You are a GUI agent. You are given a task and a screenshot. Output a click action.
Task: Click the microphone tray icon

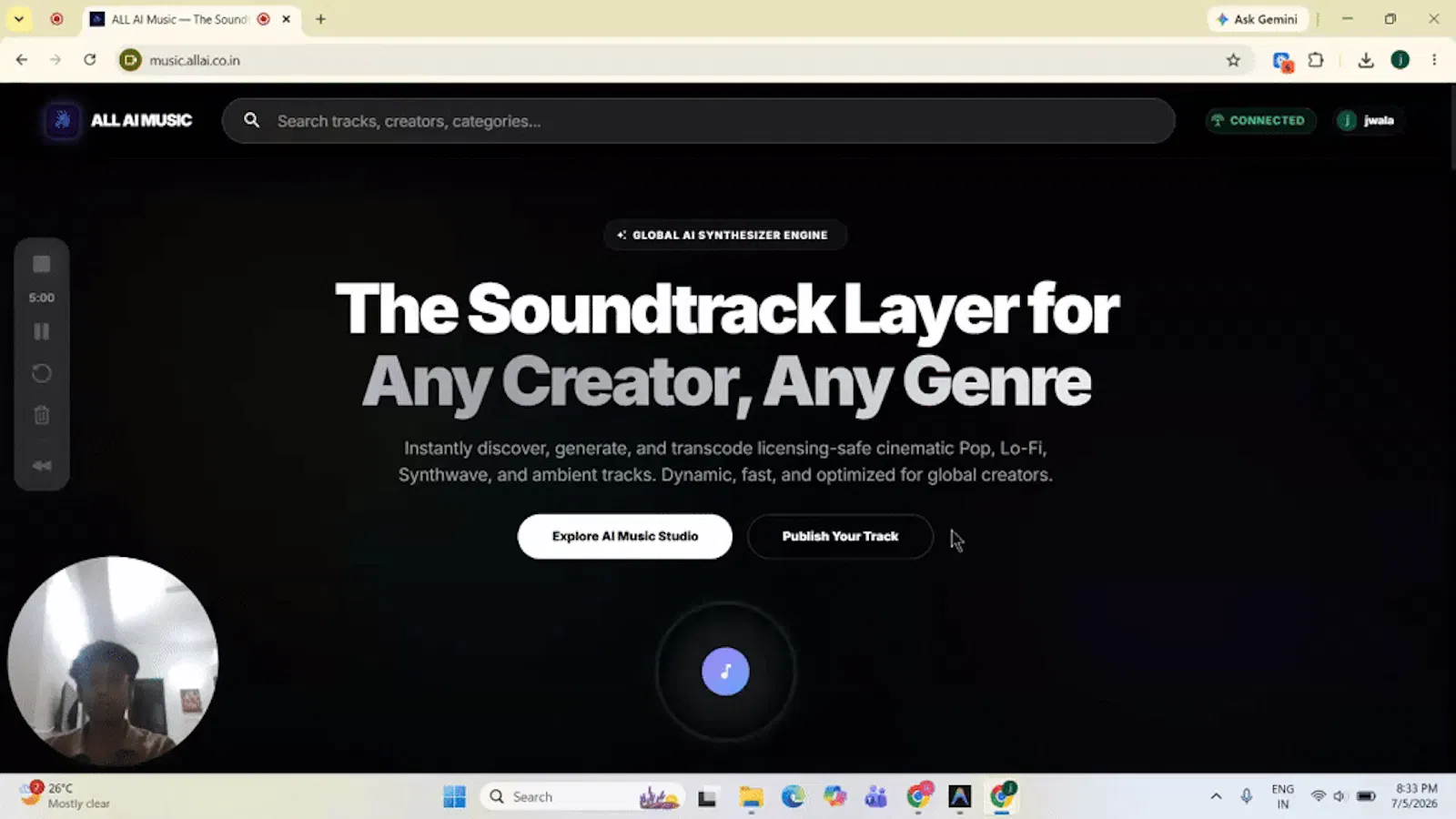tap(1247, 796)
